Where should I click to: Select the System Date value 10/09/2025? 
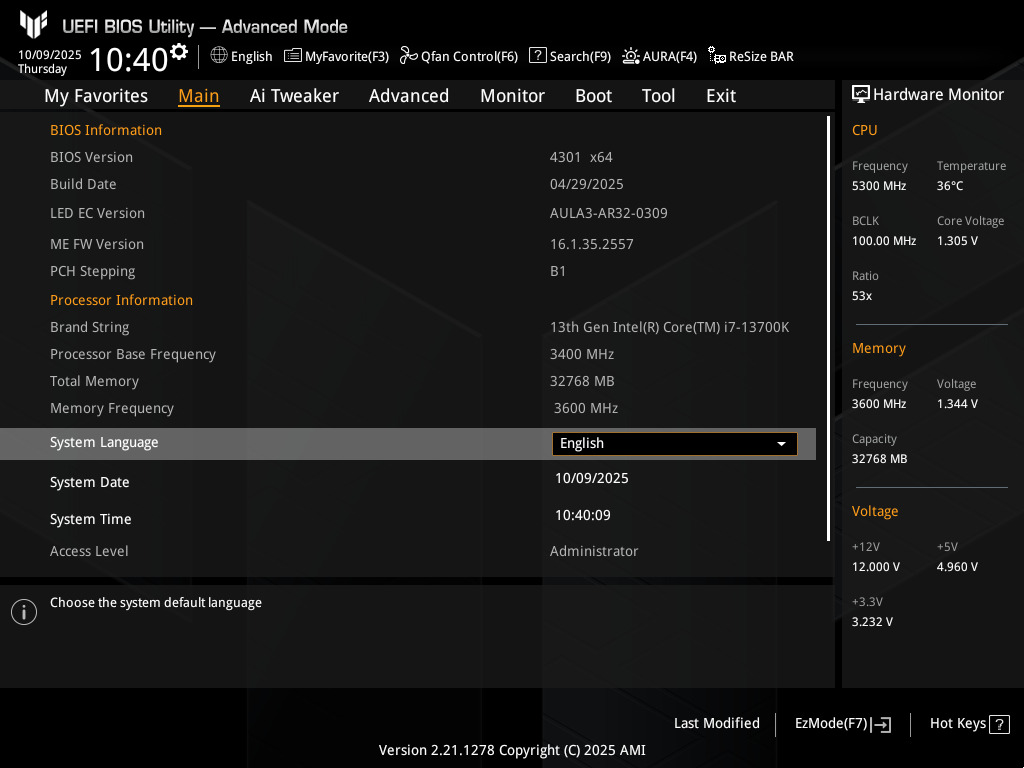[x=592, y=479]
